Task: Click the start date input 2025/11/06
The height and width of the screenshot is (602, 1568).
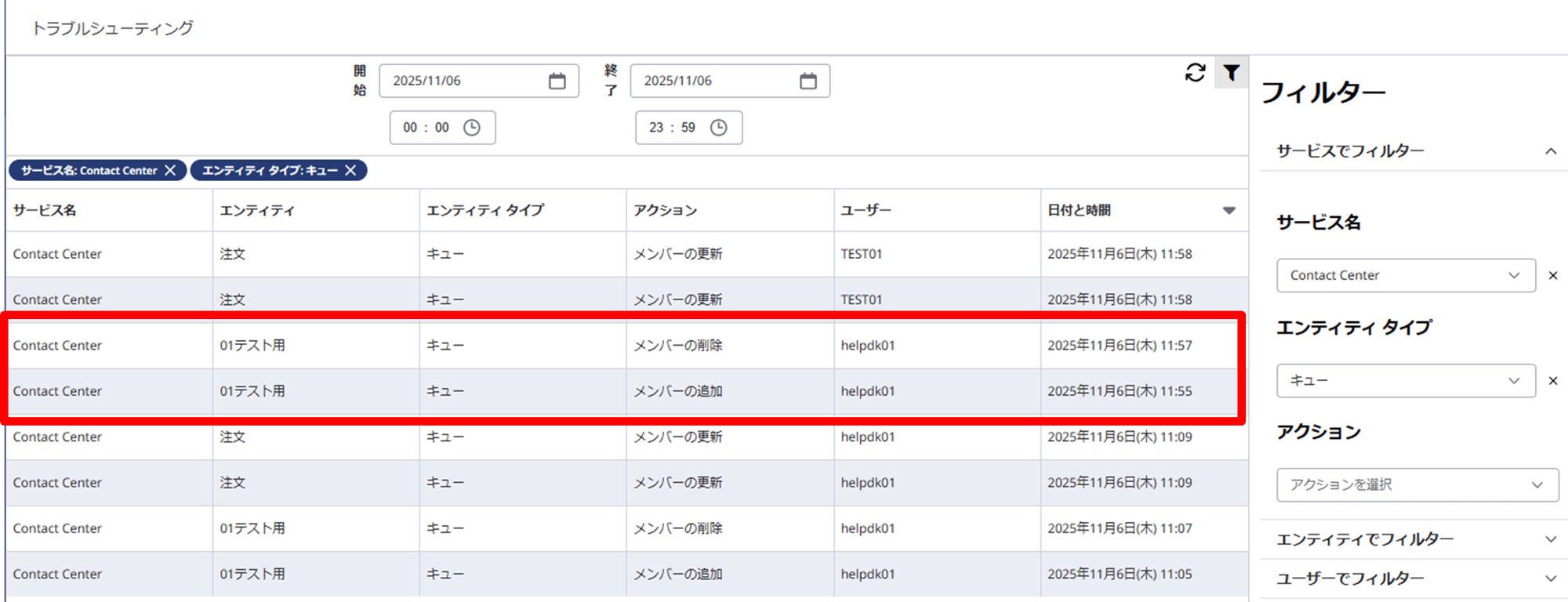Action: click(x=463, y=81)
